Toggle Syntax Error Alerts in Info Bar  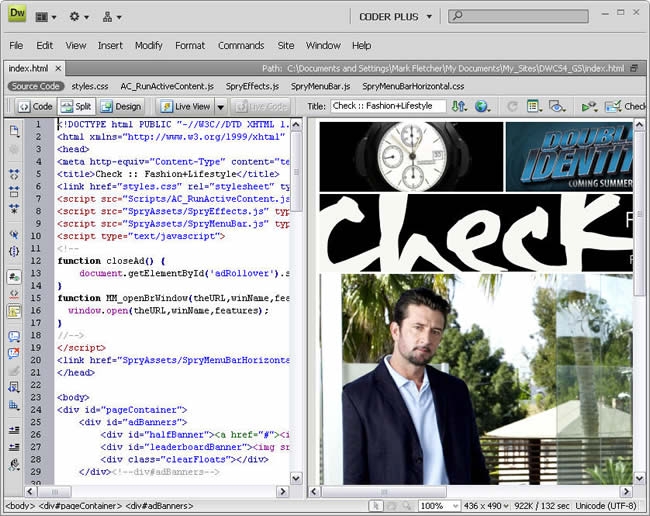point(14,311)
